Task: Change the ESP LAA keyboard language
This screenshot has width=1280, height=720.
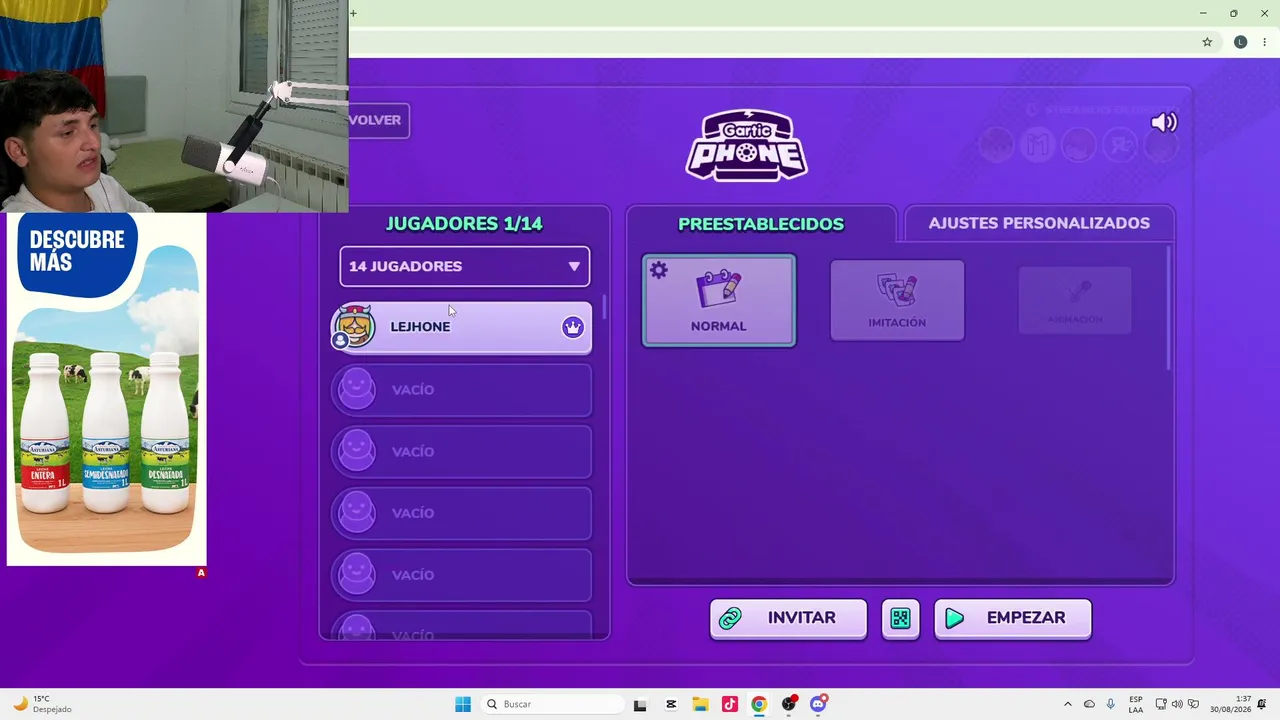Action: click(x=1136, y=704)
